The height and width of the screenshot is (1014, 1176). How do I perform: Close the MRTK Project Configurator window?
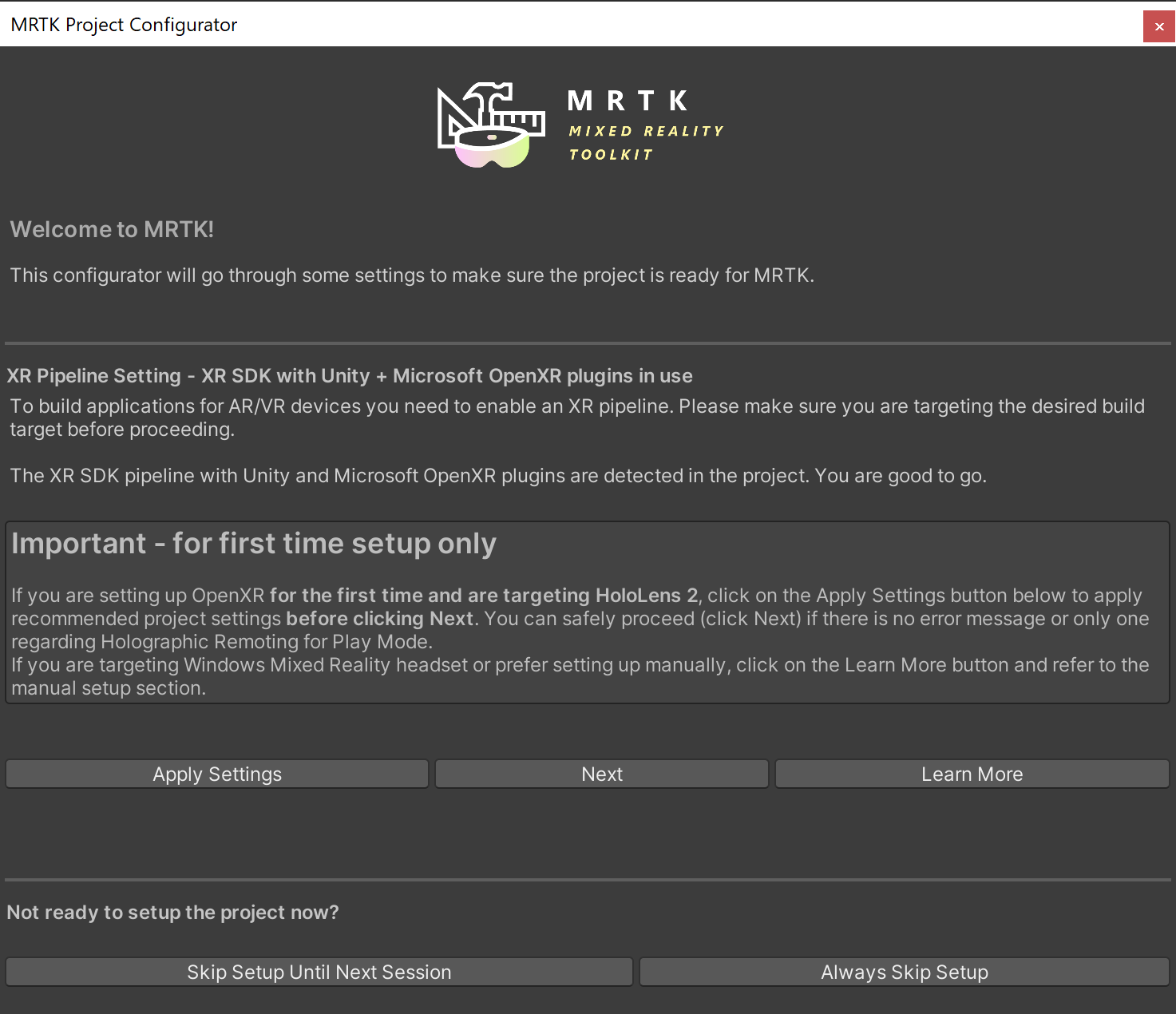(x=1159, y=26)
